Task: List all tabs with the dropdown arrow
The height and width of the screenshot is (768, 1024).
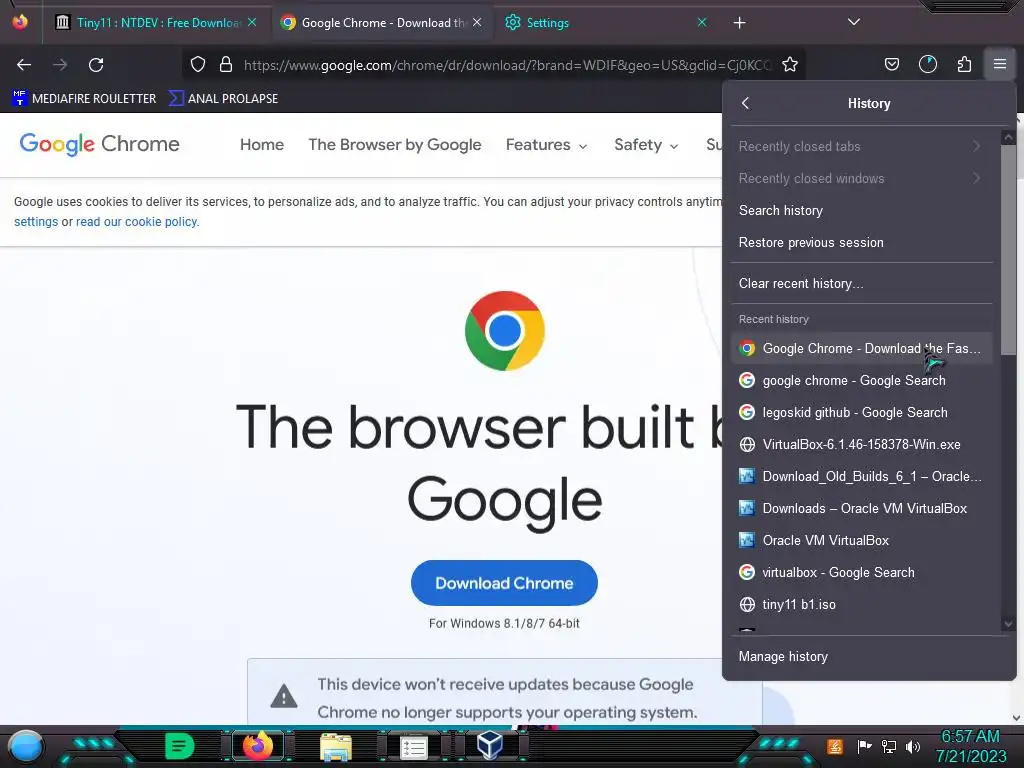Action: click(x=854, y=22)
